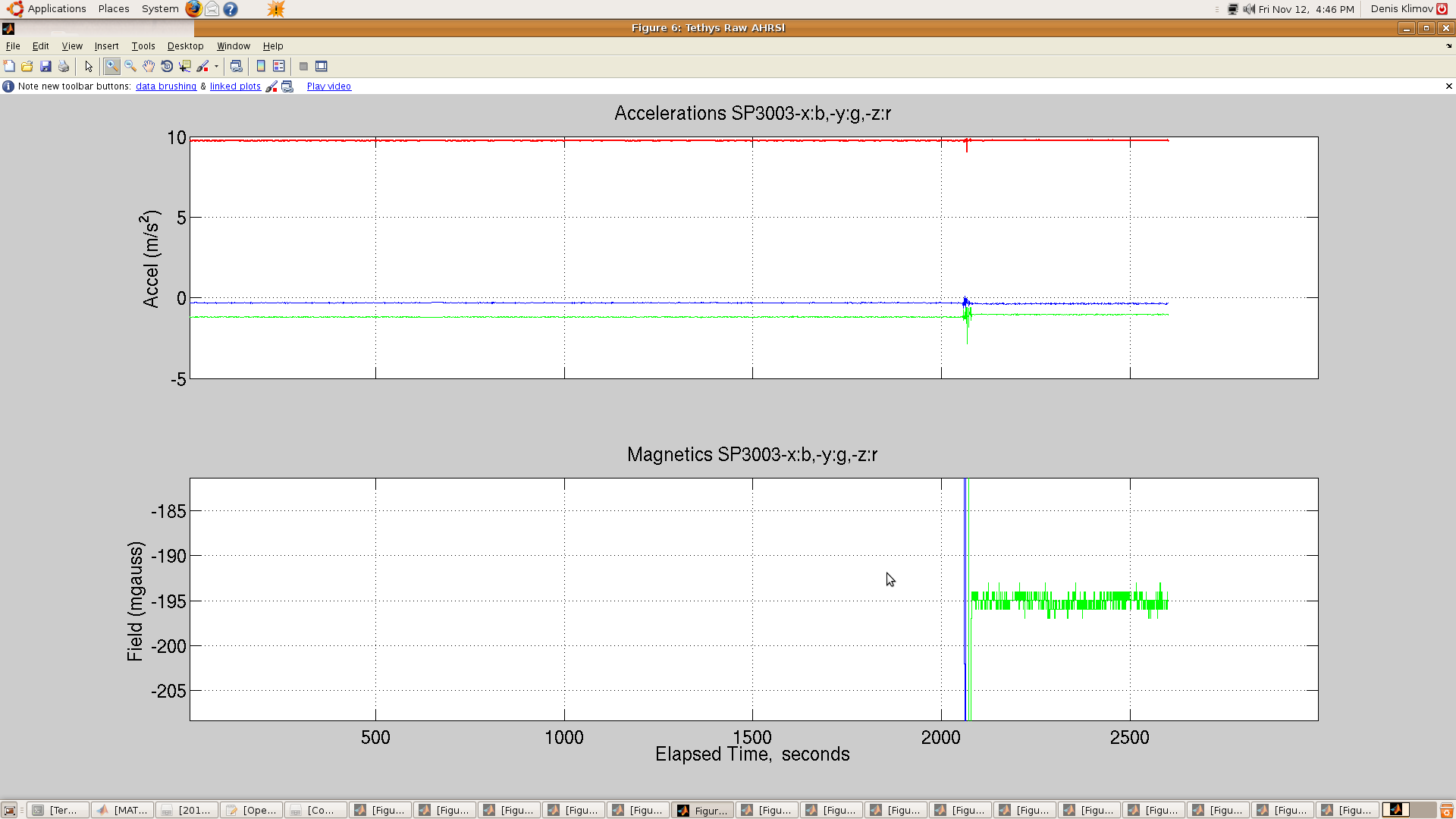Open the mail launcher in top panel

pyautogui.click(x=212, y=9)
